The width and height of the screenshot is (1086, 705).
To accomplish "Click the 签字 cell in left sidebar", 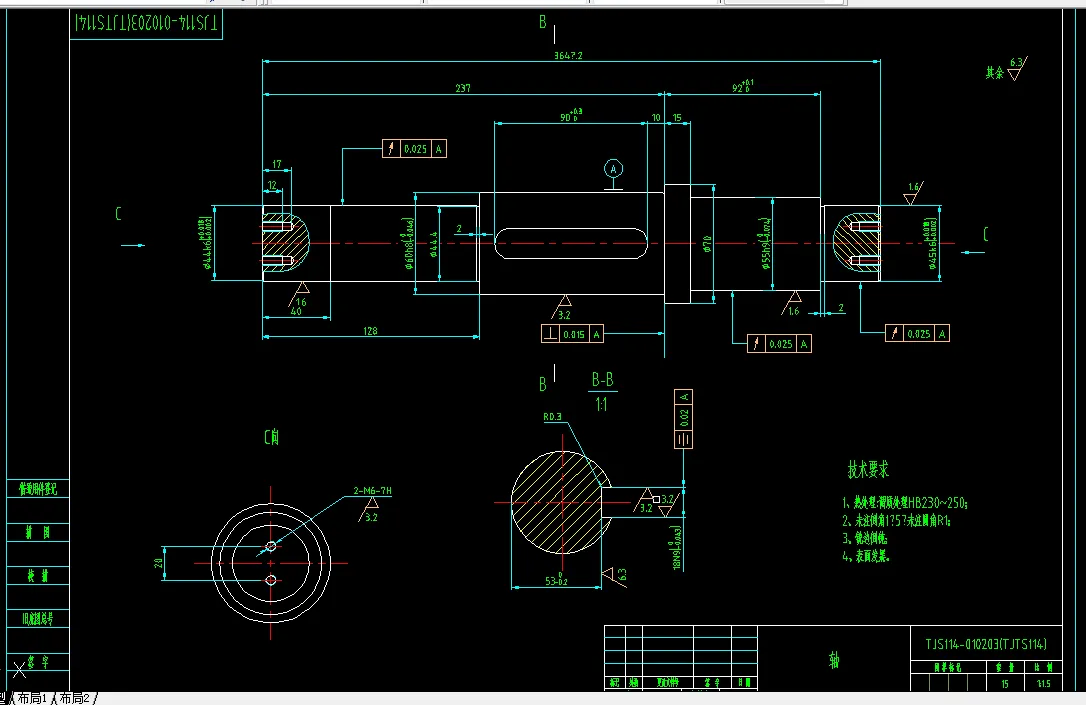I will tap(38, 662).
